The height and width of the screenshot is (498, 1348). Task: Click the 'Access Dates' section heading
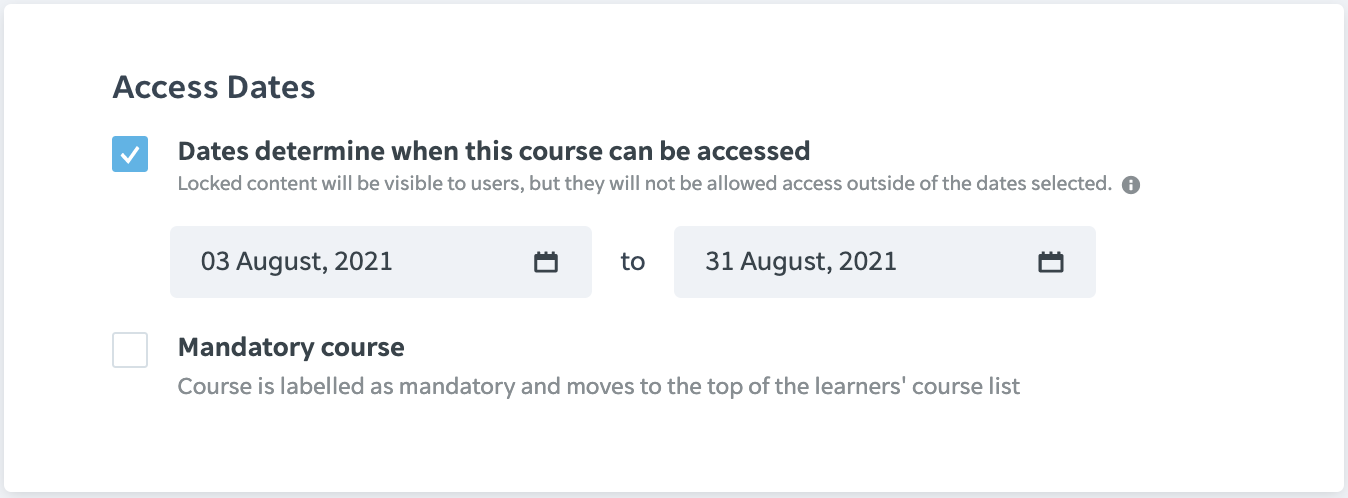214,88
